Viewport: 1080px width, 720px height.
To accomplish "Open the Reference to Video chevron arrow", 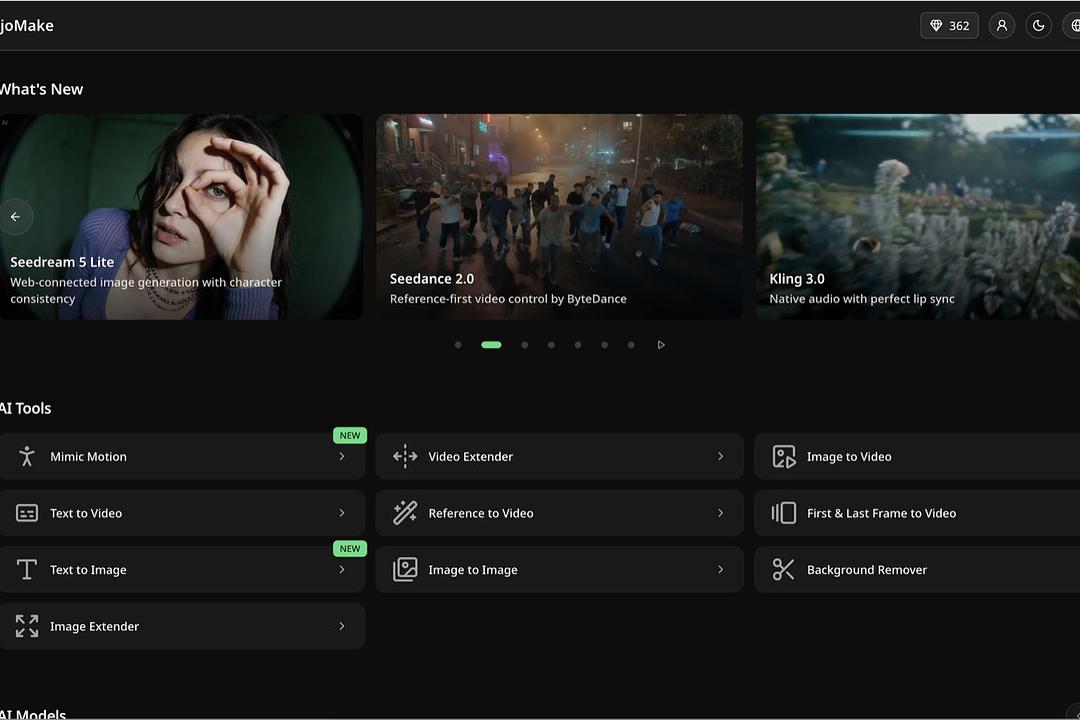I will (x=720, y=513).
